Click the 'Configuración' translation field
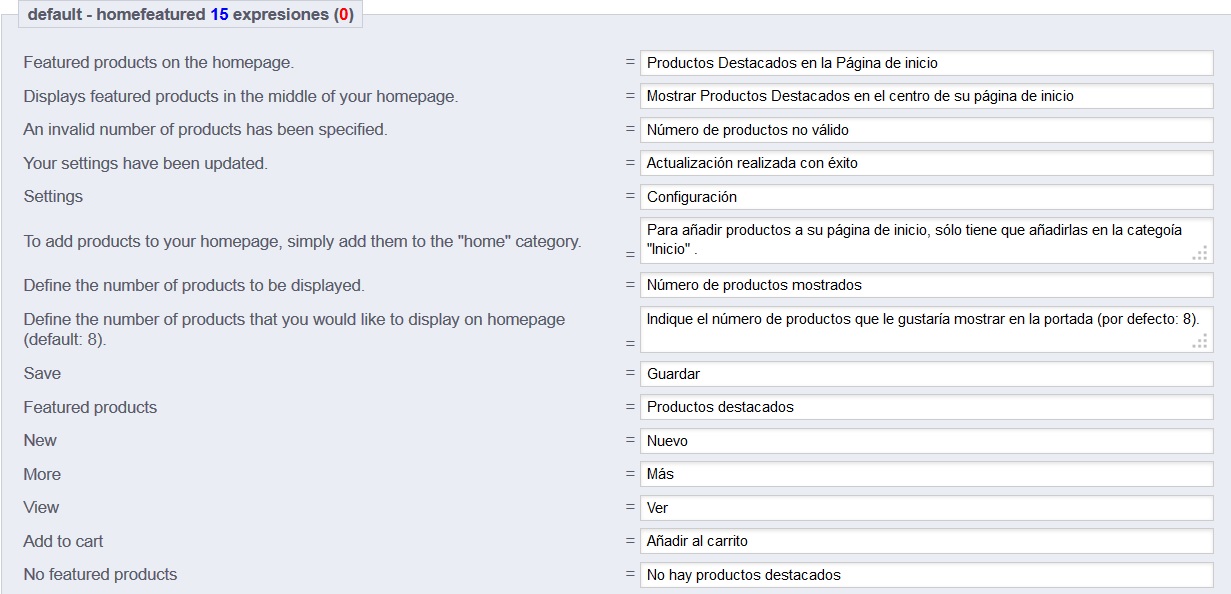 click(x=926, y=197)
